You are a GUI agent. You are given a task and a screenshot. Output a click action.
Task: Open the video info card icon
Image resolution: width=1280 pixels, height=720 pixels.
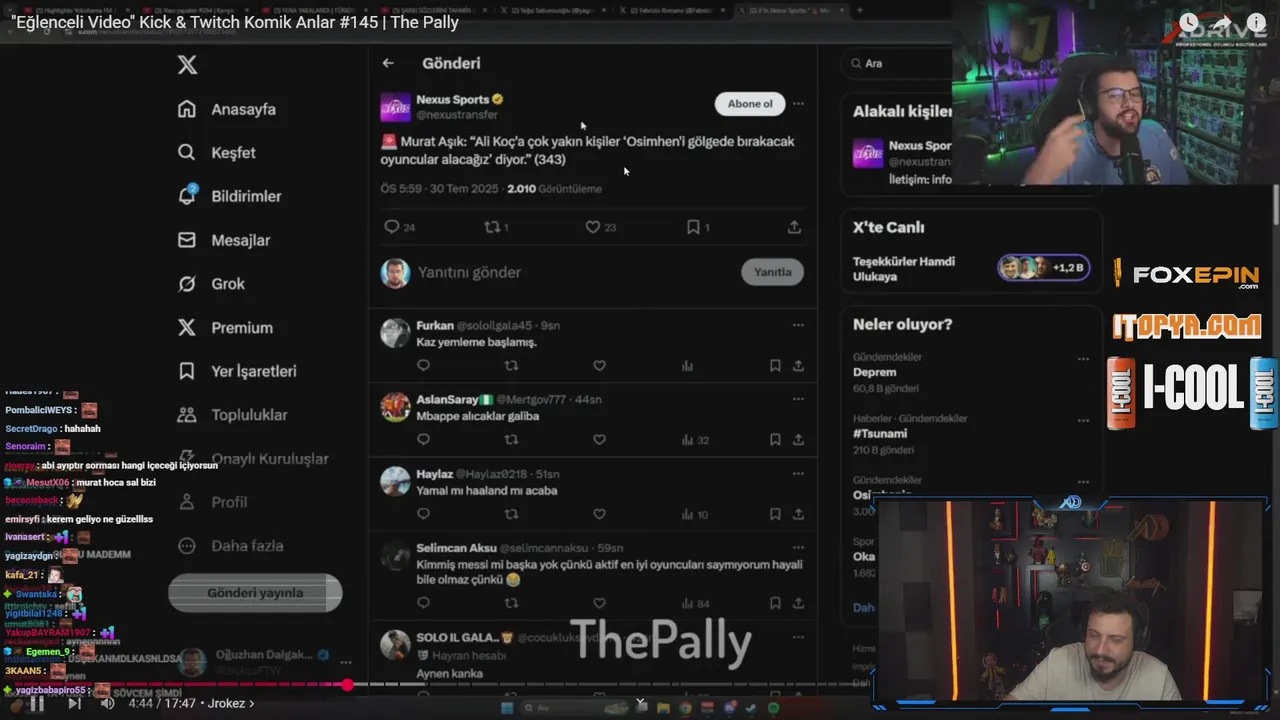pyautogui.click(x=1256, y=22)
